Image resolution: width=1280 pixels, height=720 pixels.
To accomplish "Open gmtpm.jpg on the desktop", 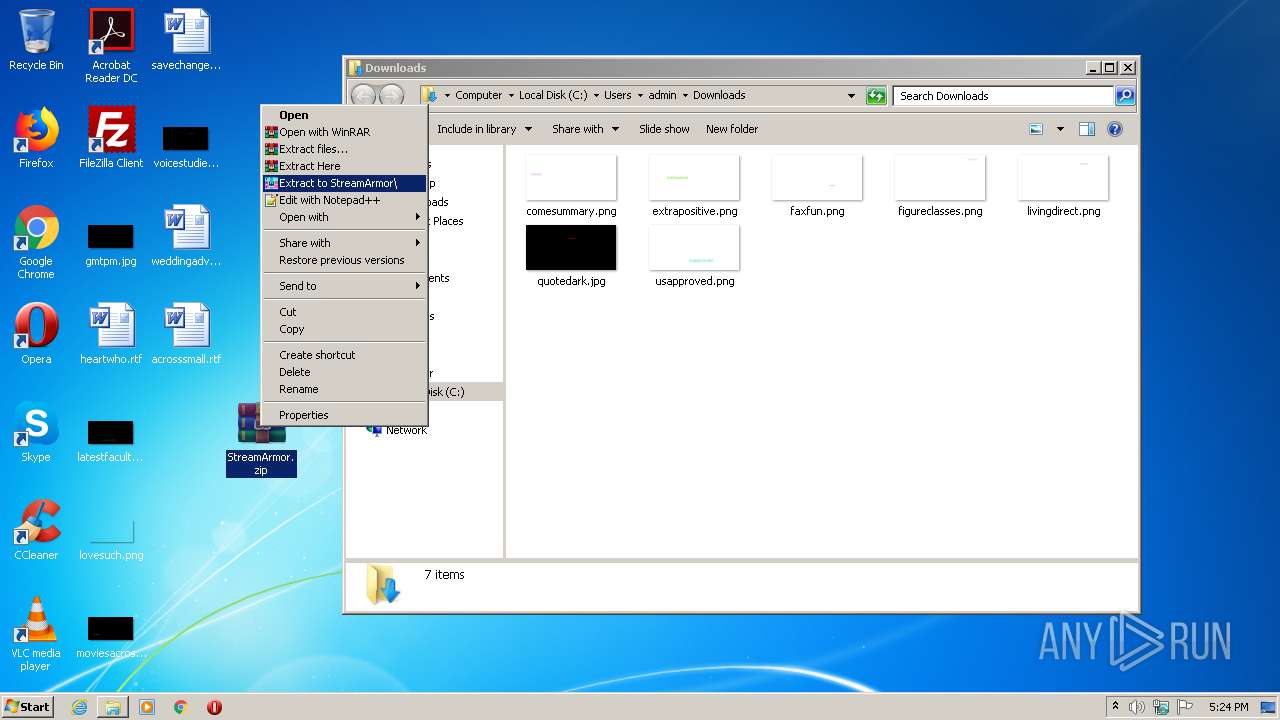I will [x=111, y=243].
